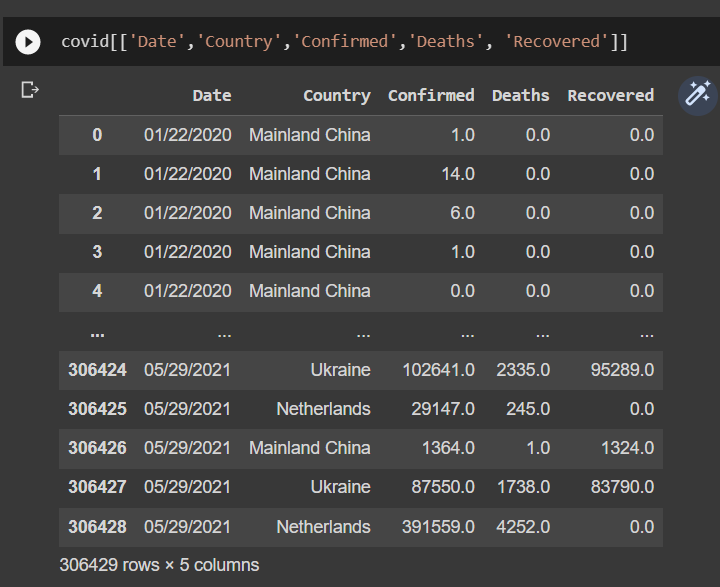
Task: Select the Deaths column header
Action: (521, 96)
